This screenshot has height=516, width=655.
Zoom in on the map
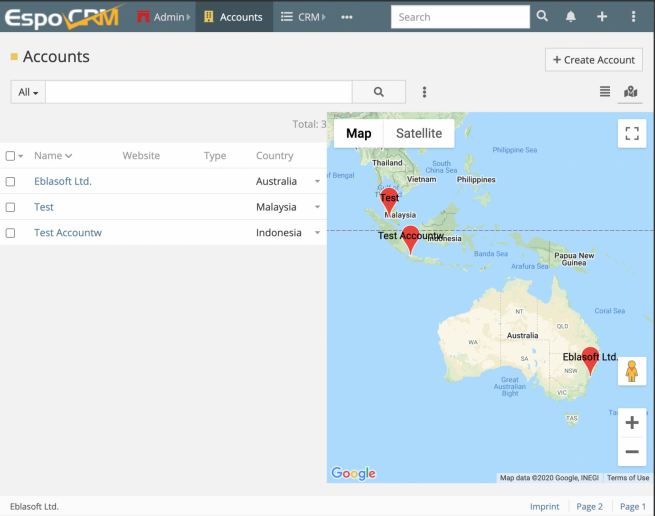[631, 423]
